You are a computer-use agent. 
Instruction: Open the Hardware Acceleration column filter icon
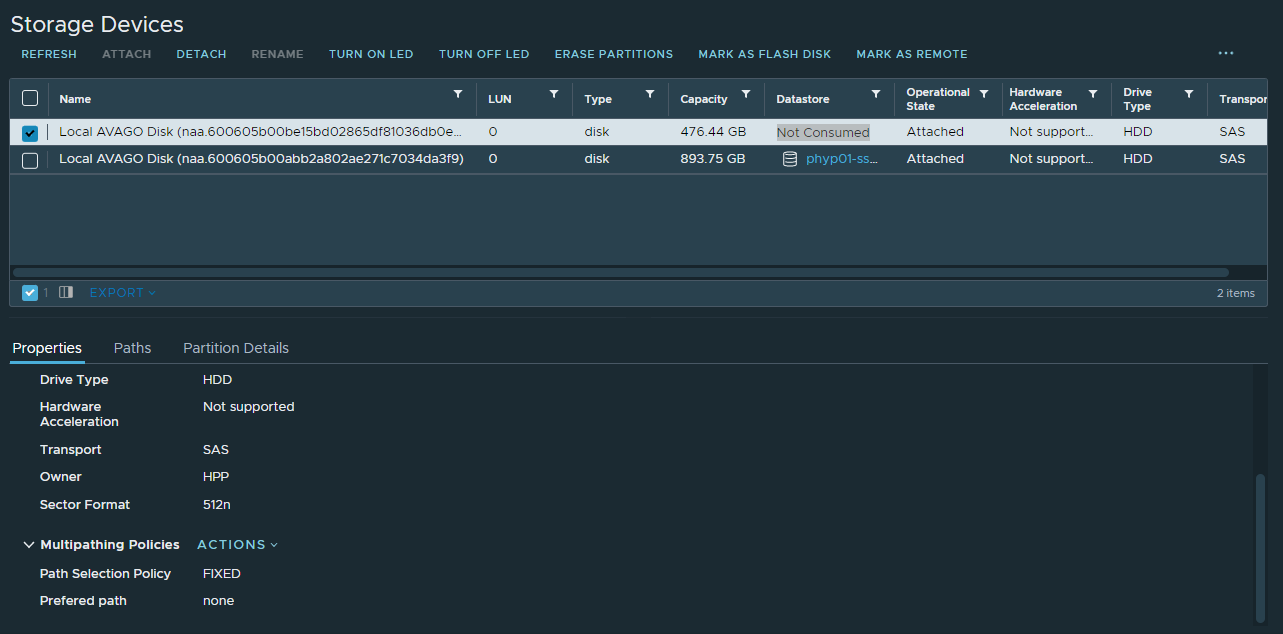tap(1093, 94)
